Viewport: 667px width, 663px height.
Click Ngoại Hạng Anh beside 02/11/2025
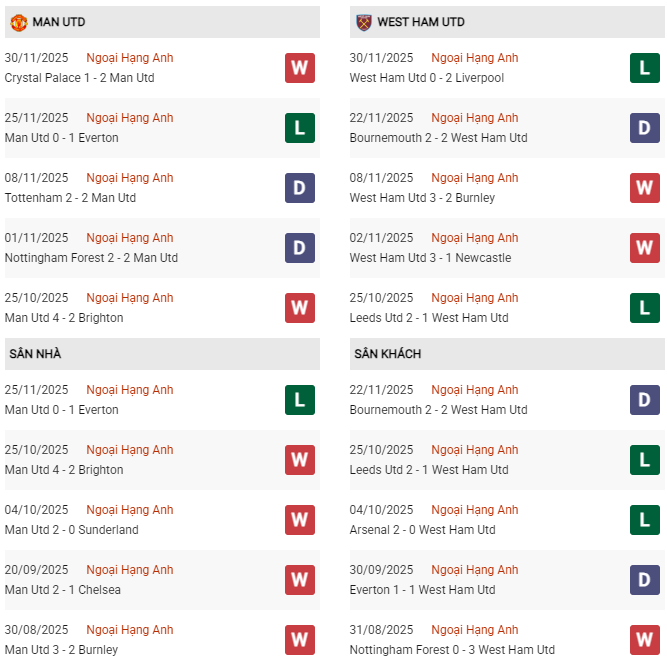point(475,238)
